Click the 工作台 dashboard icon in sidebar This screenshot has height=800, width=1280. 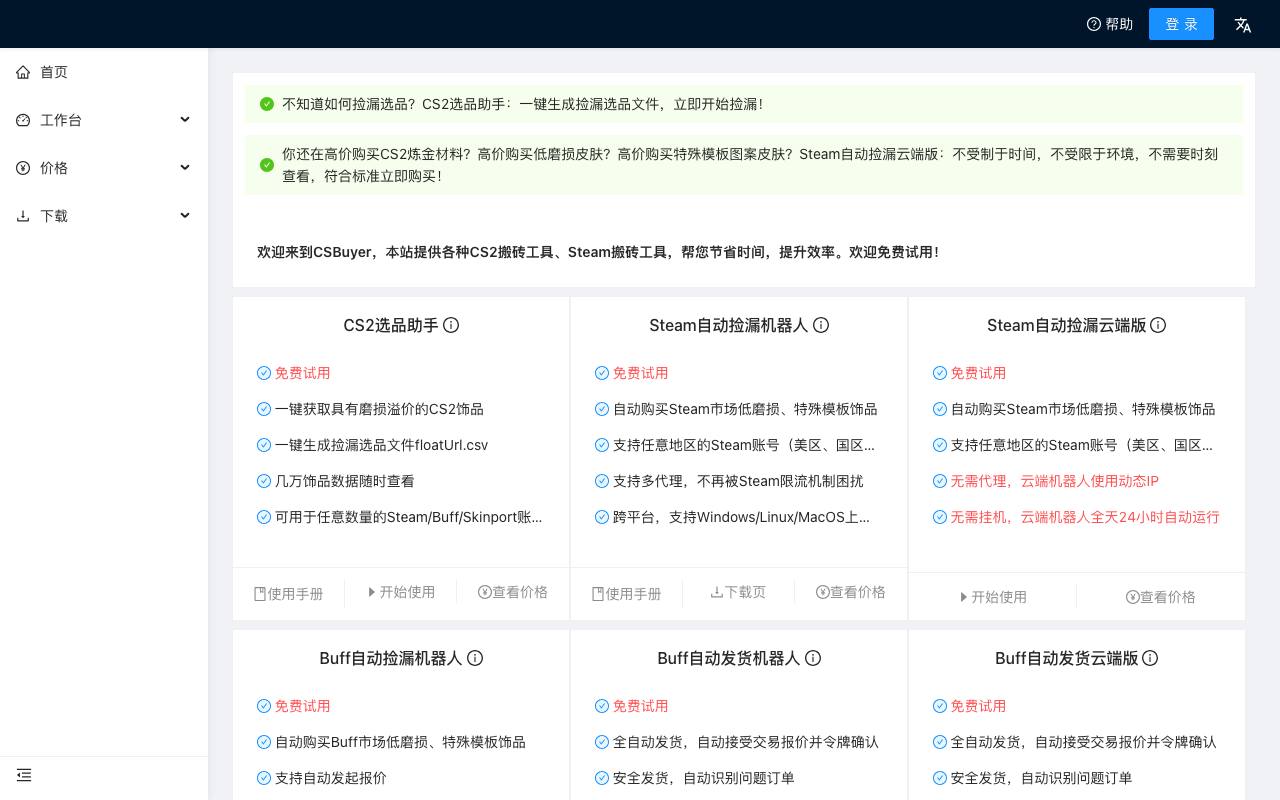click(x=23, y=120)
